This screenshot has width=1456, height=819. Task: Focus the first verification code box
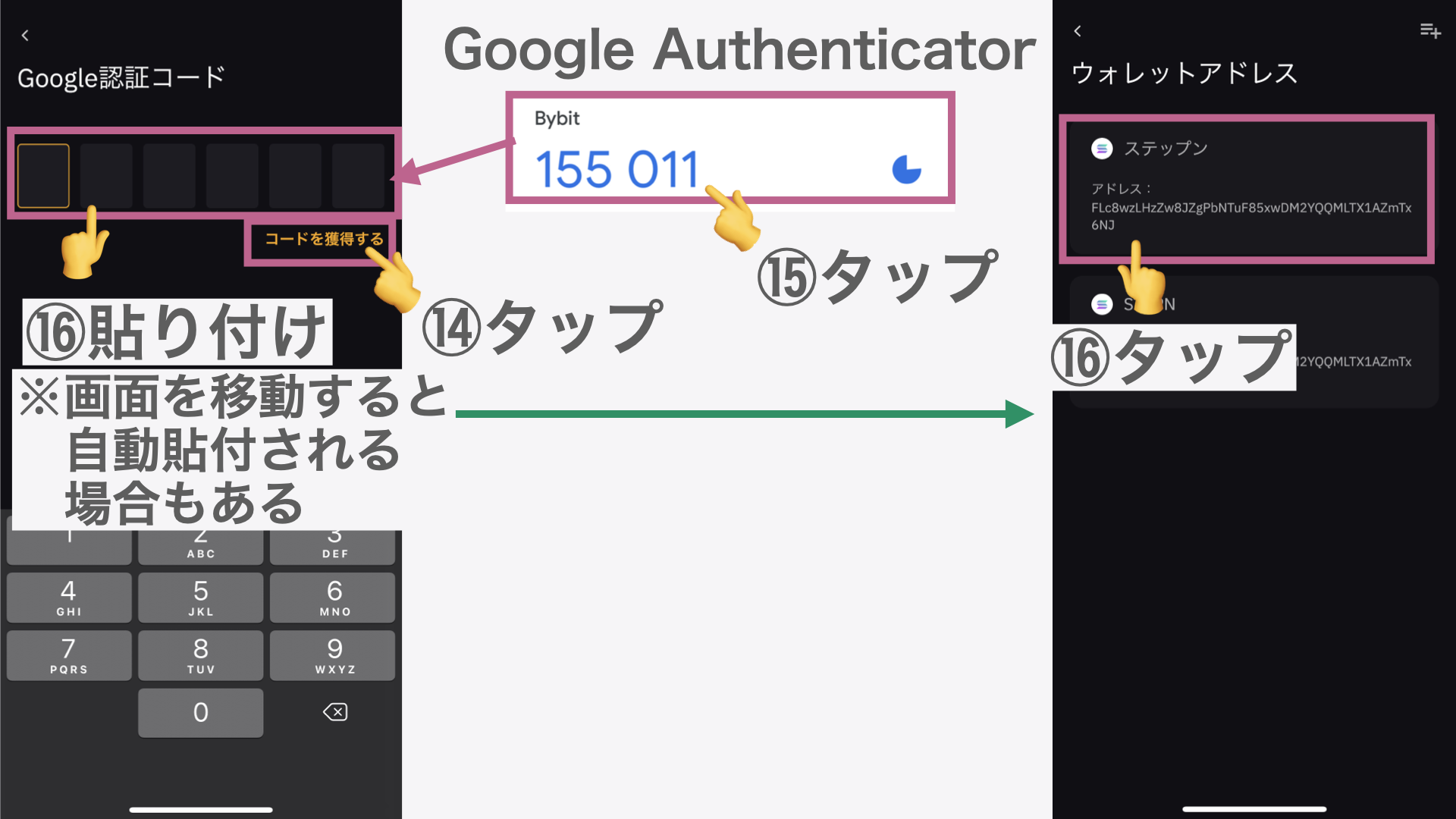pyautogui.click(x=43, y=176)
